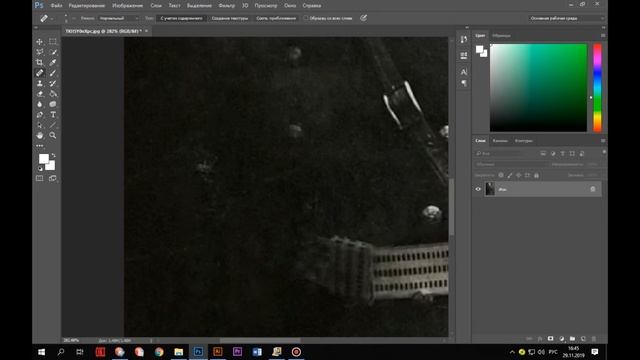640x360 pixels.
Task: Open the Layers panel options menu
Action: 603,141
